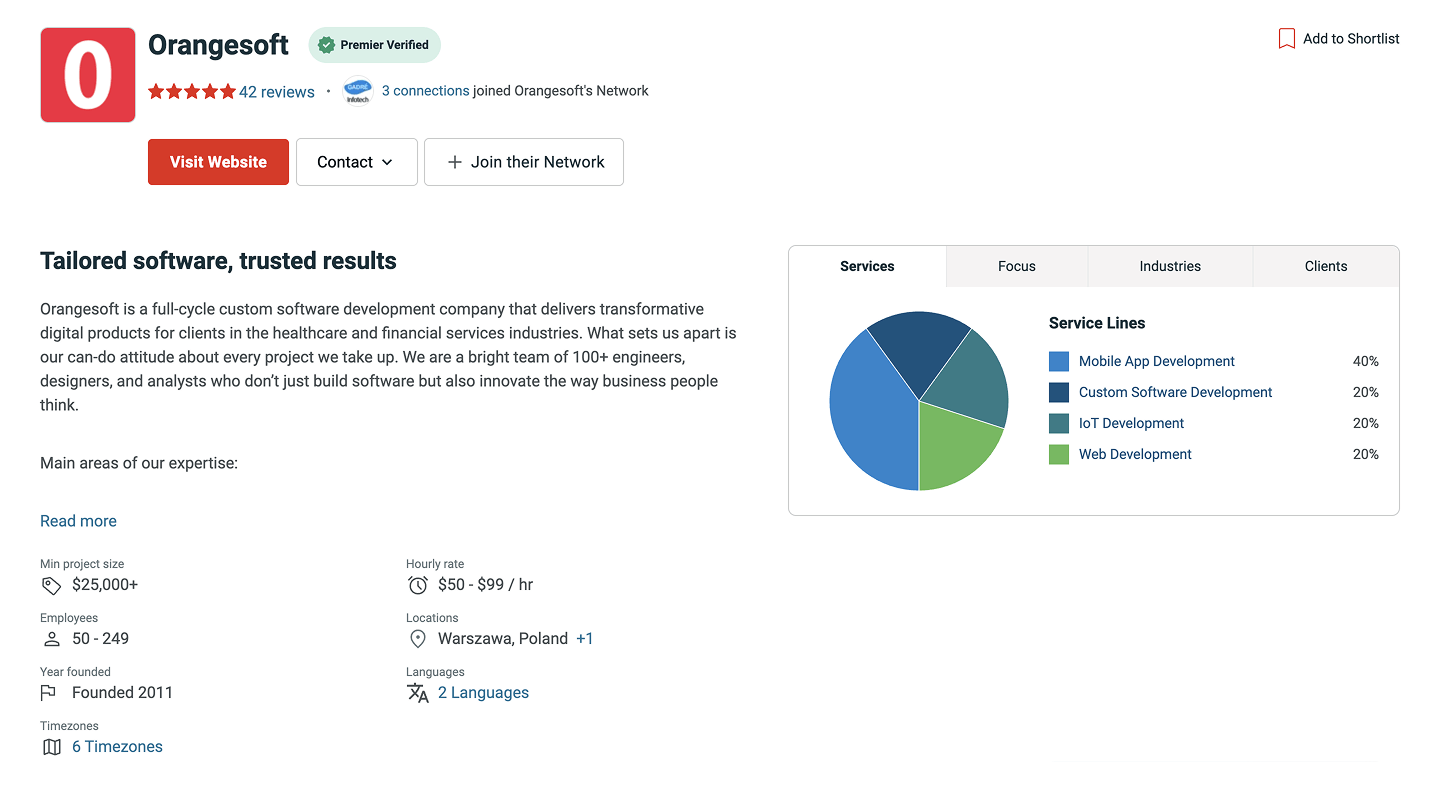Click the Custom Software Development navy legend swatch
This screenshot has width=1440, height=791.
click(x=1059, y=392)
